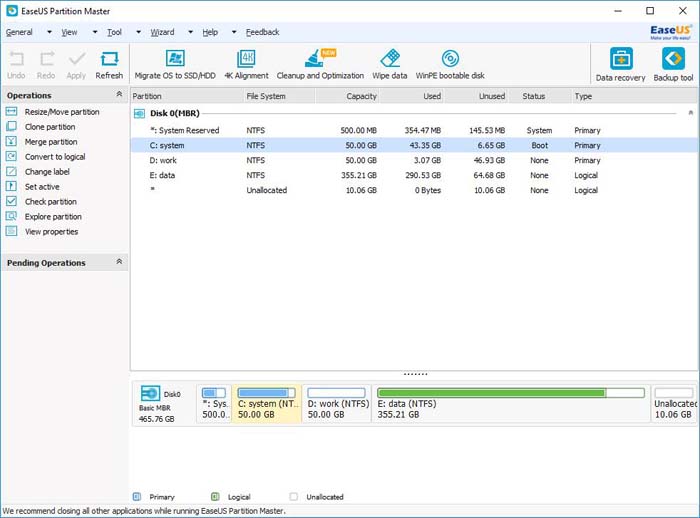The height and width of the screenshot is (518, 700).
Task: Collapse the Operations panel
Action: pyautogui.click(x=119, y=94)
